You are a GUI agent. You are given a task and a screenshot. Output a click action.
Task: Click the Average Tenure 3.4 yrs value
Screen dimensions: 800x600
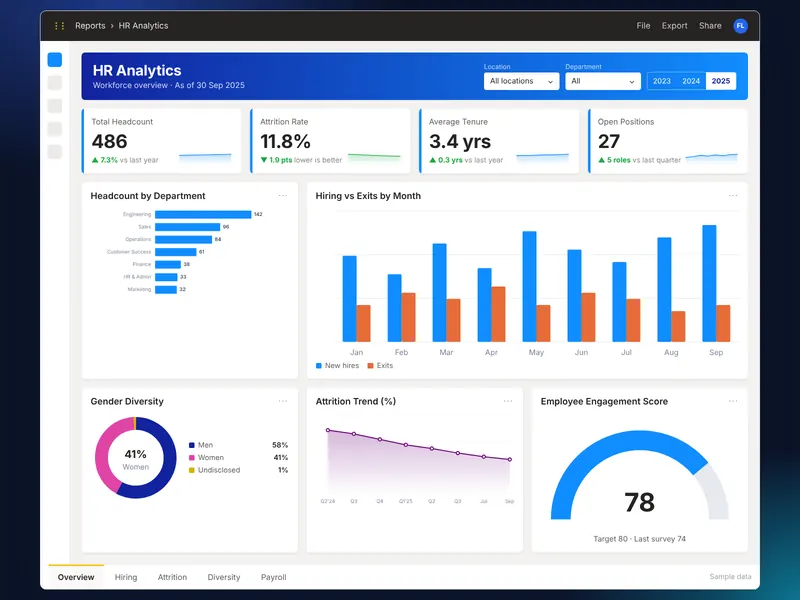(x=460, y=141)
